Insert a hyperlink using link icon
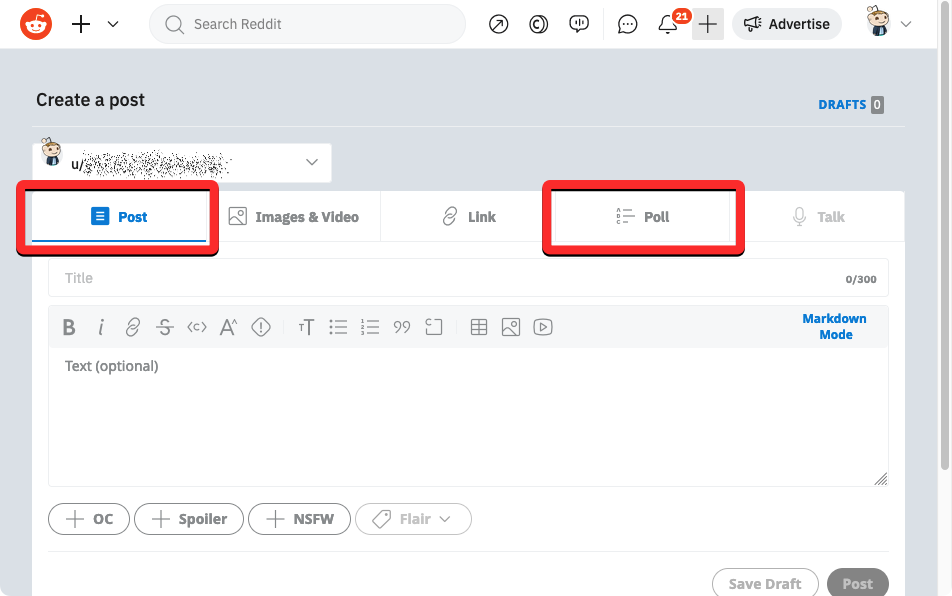 click(133, 327)
